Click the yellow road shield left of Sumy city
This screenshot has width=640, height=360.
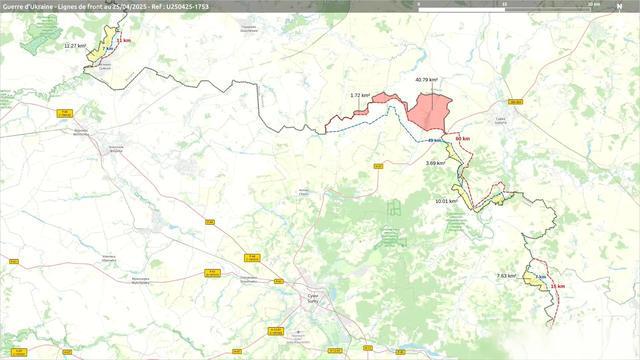278,281
